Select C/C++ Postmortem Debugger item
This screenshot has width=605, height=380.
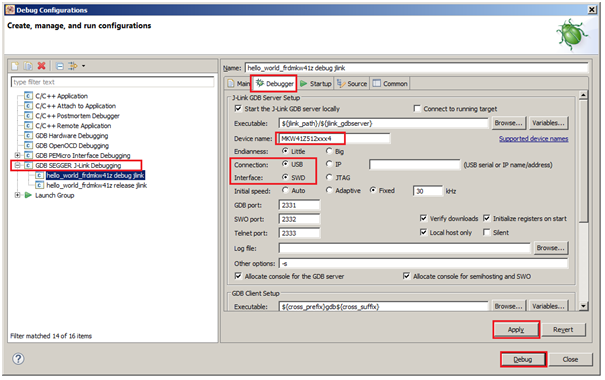pyautogui.click(x=77, y=116)
